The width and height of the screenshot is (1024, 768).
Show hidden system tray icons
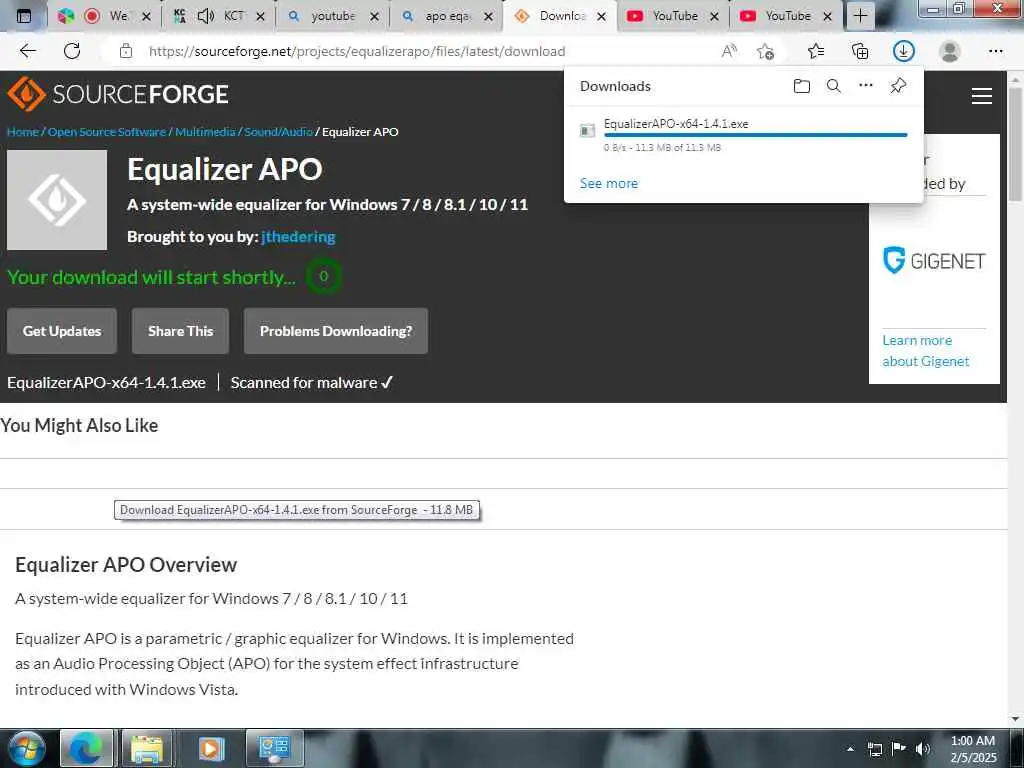pos(850,749)
